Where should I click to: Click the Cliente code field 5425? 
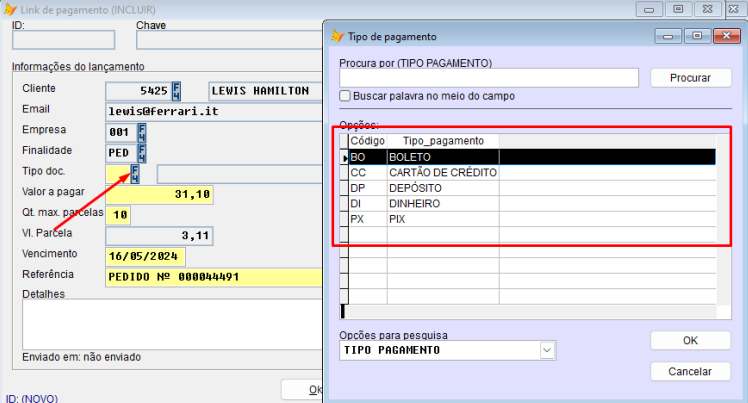pyautogui.click(x=138, y=91)
